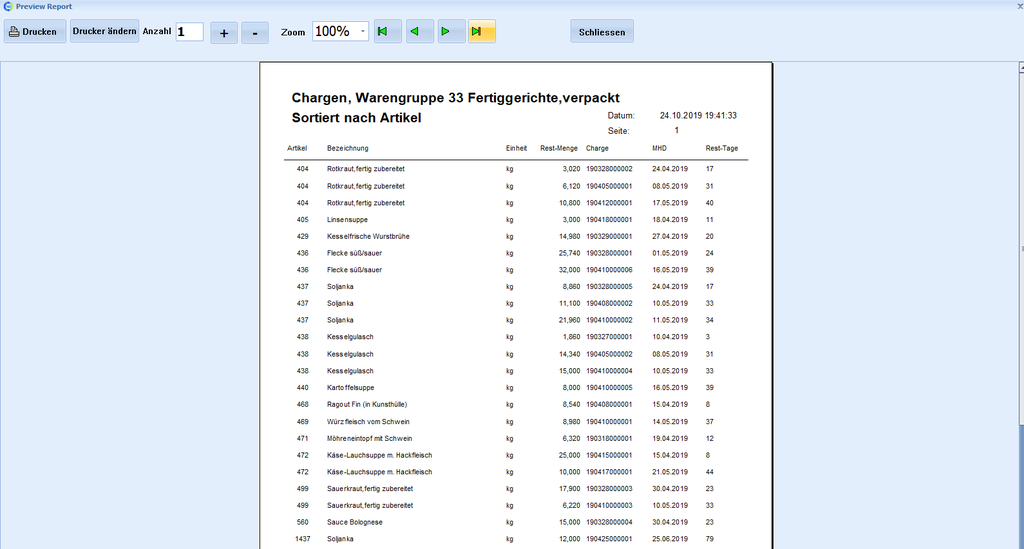1024x549 pixels.
Task: Select the Bezeichnung column header
Action: (x=347, y=148)
